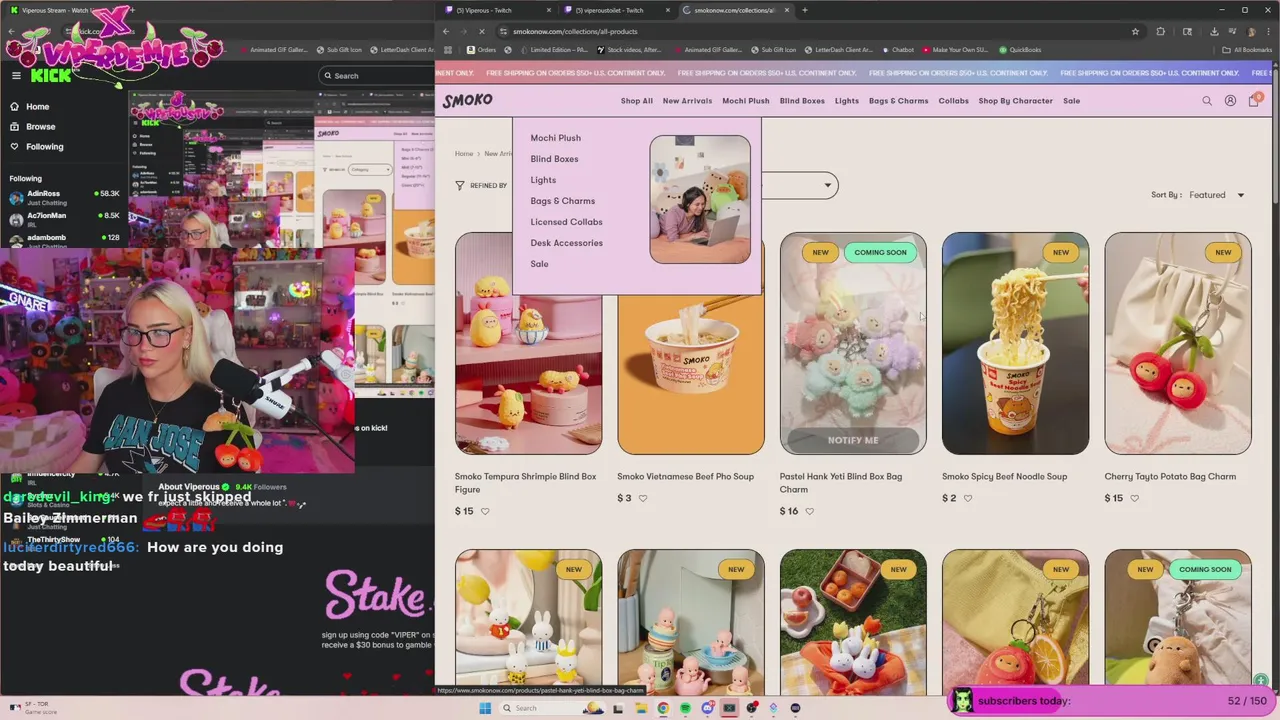Open the Kick hamburger menu icon

(16, 75)
